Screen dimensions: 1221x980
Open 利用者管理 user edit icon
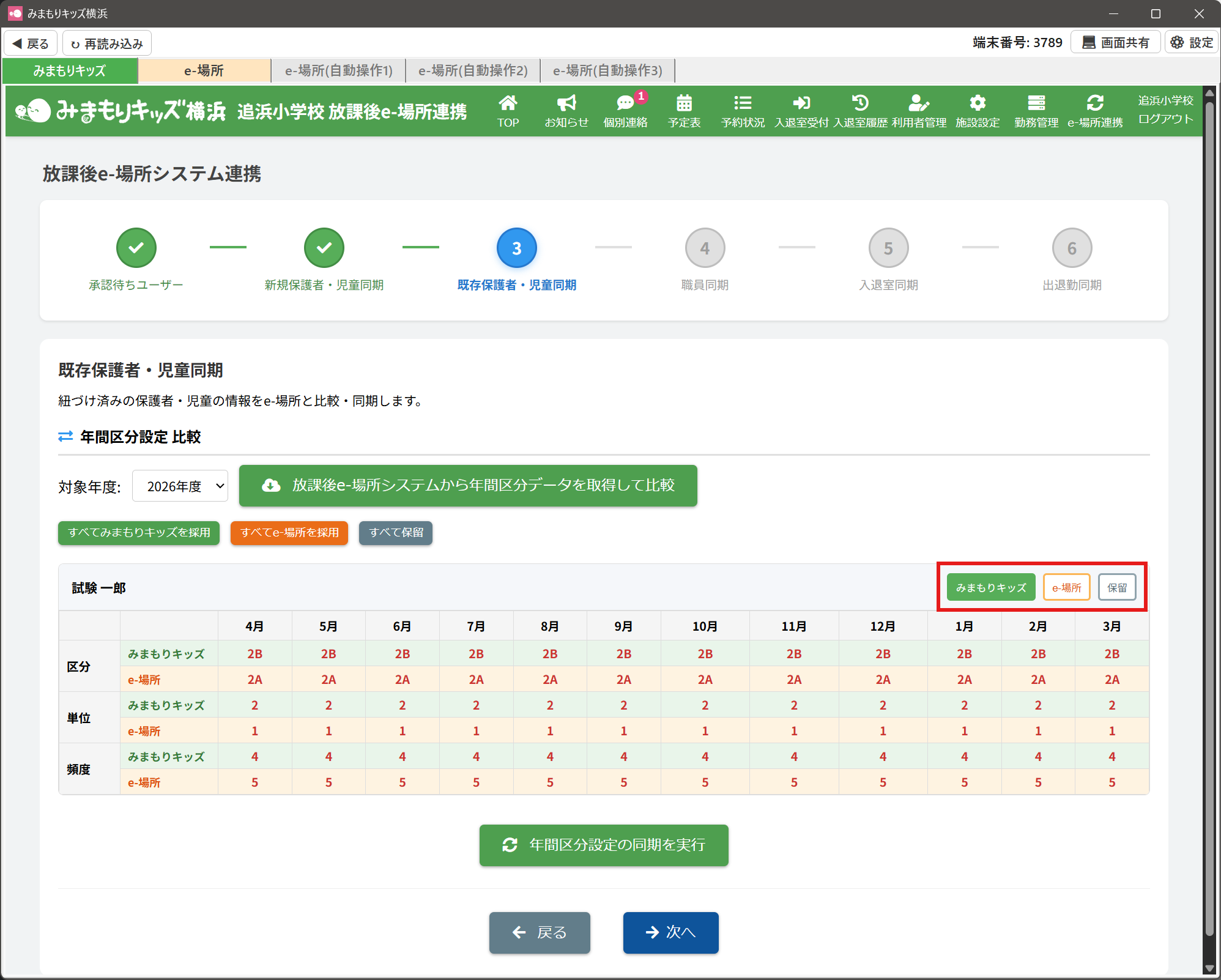pos(919,111)
